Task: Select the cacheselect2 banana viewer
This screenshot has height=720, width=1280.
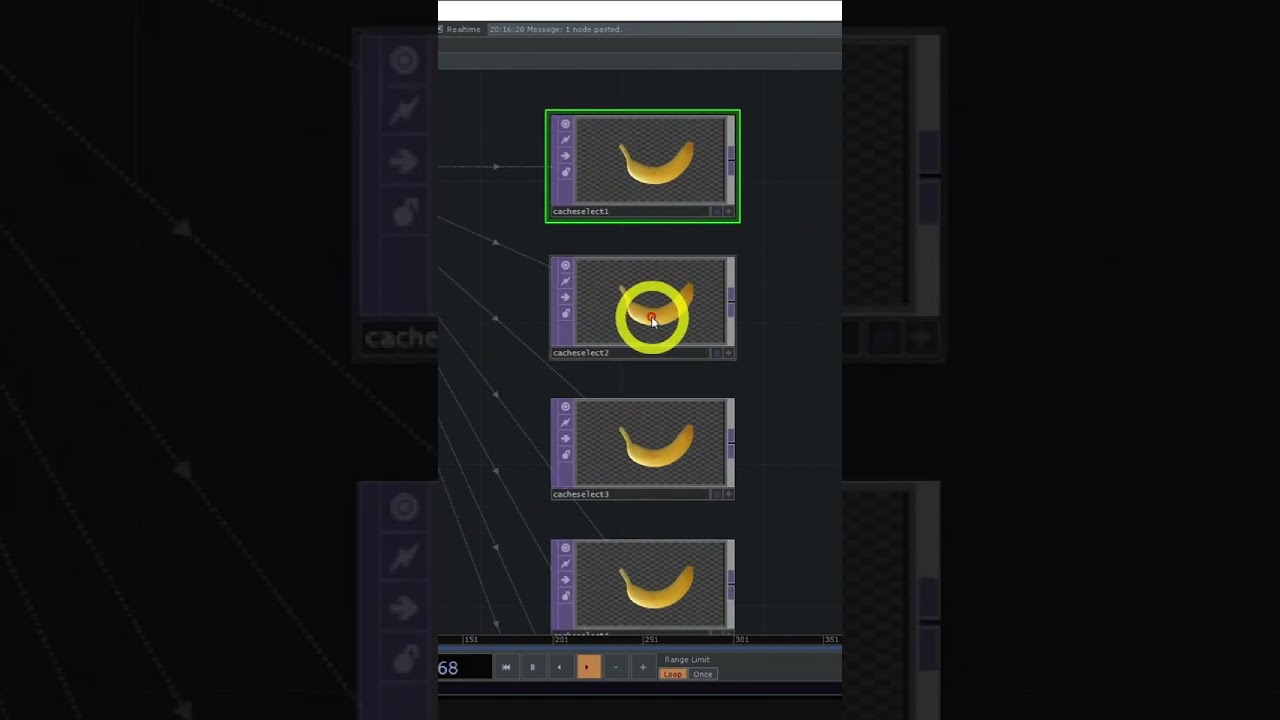Action: [651, 301]
